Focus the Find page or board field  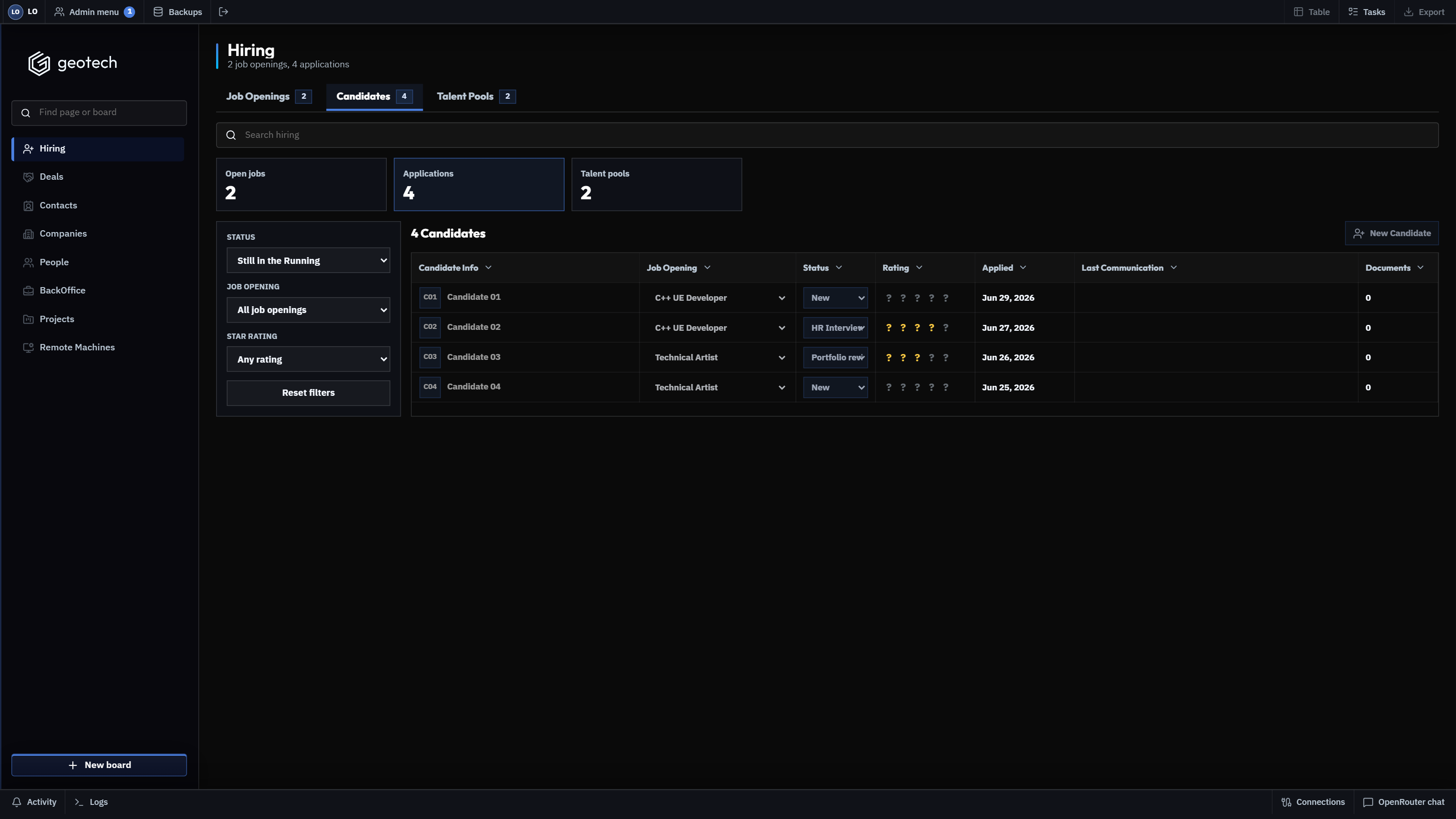[x=99, y=112]
